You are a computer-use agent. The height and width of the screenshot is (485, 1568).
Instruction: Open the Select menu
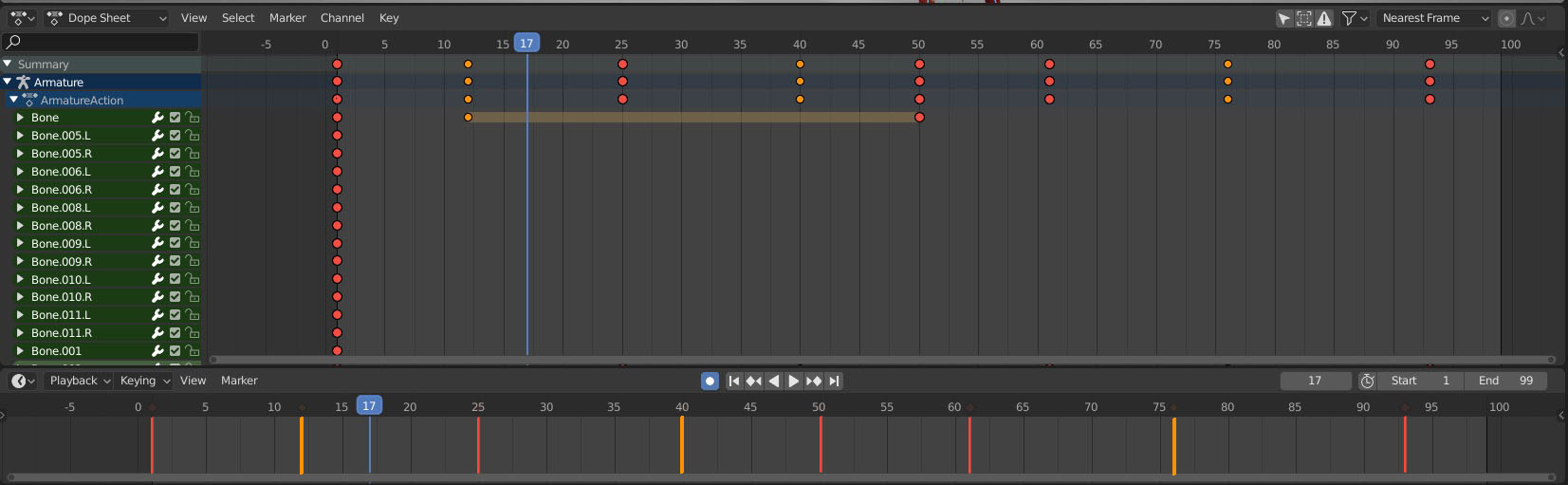(238, 18)
